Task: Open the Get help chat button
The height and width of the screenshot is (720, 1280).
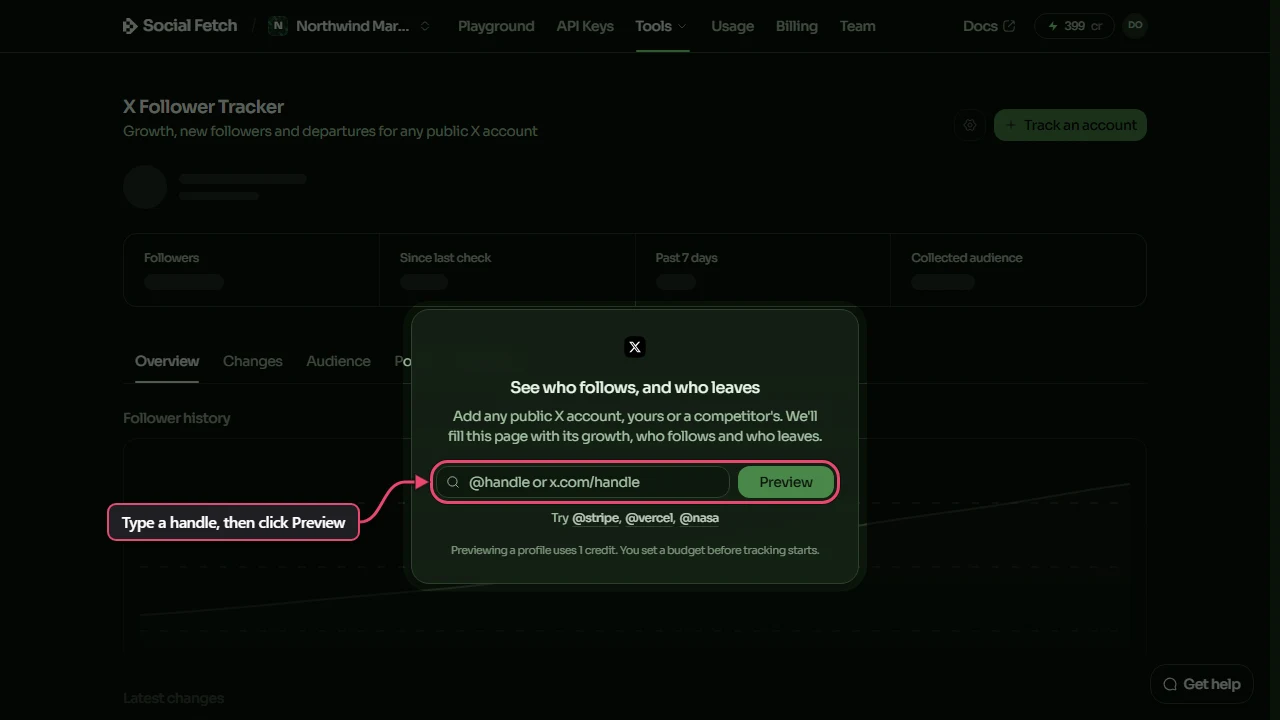Action: coord(1202,684)
